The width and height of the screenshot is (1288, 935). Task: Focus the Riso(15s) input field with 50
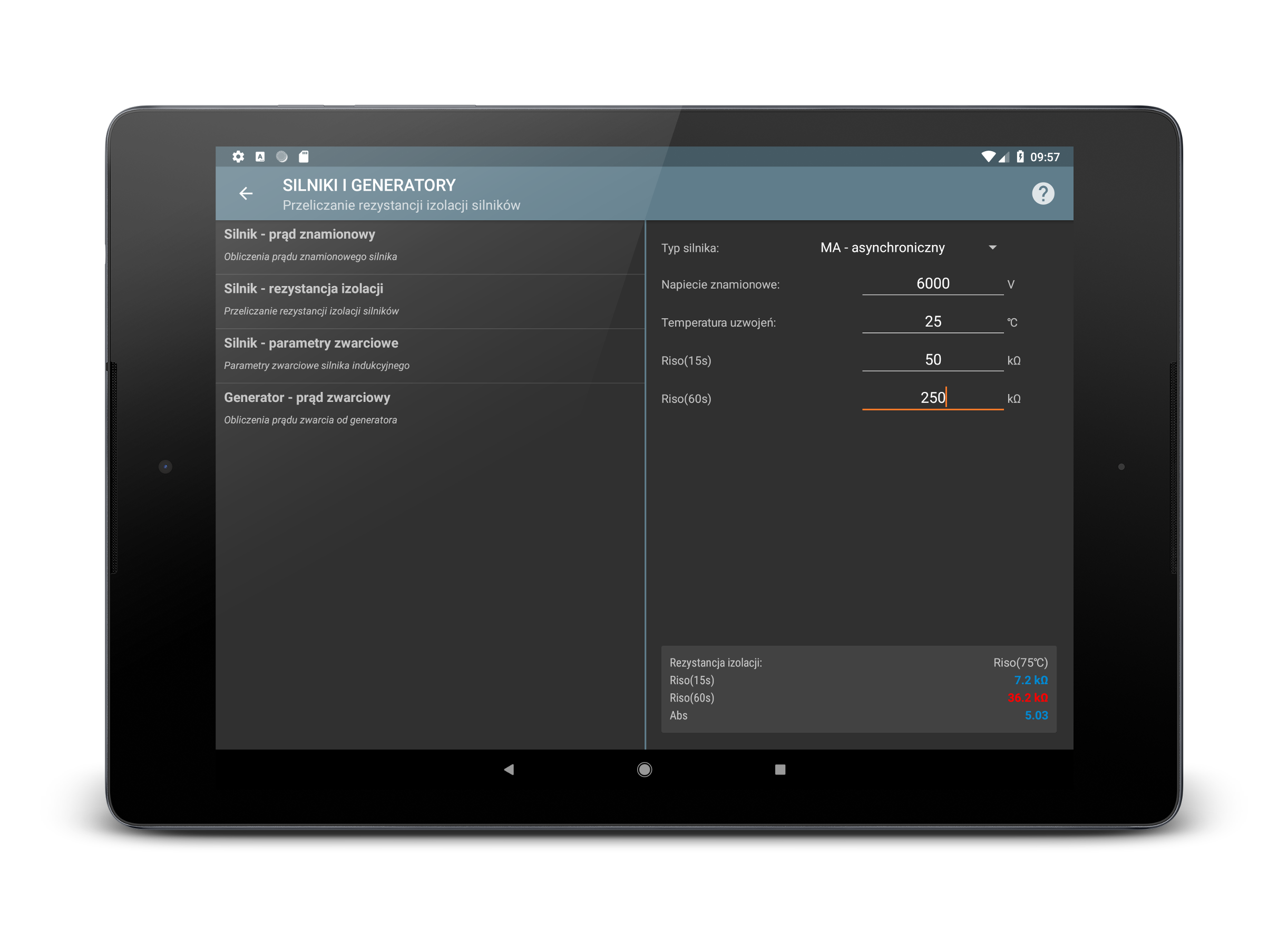pyautogui.click(x=932, y=359)
